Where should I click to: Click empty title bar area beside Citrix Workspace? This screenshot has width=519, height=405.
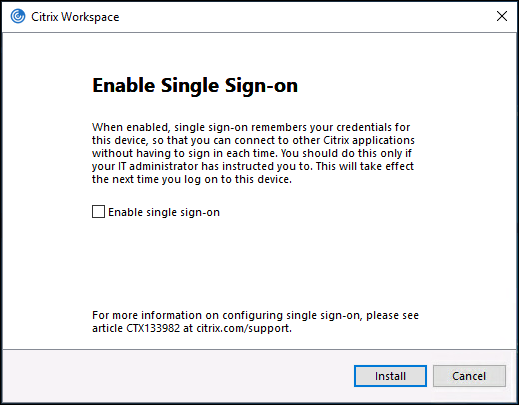(300, 17)
